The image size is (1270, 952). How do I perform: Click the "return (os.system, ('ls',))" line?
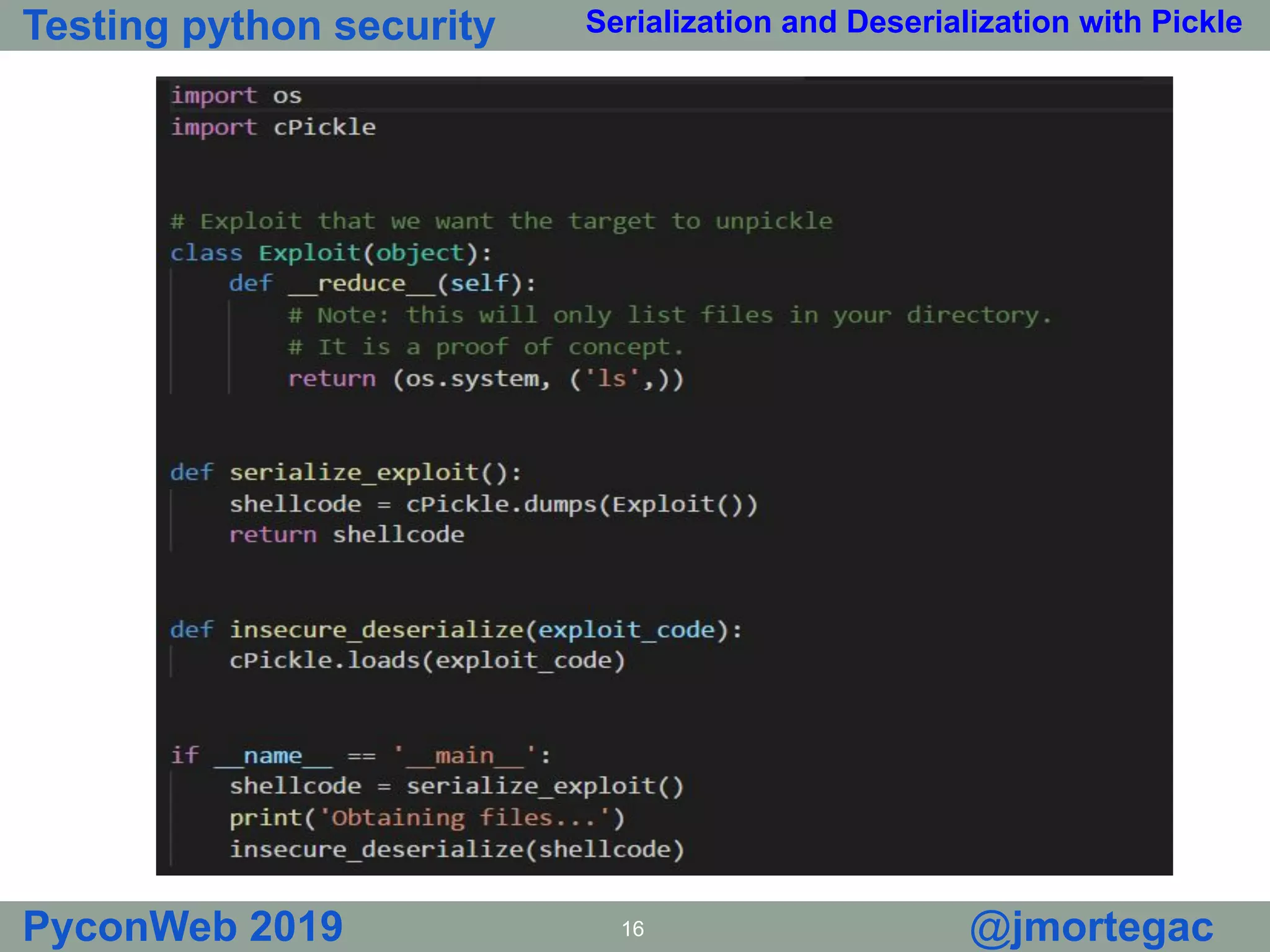click(x=486, y=379)
